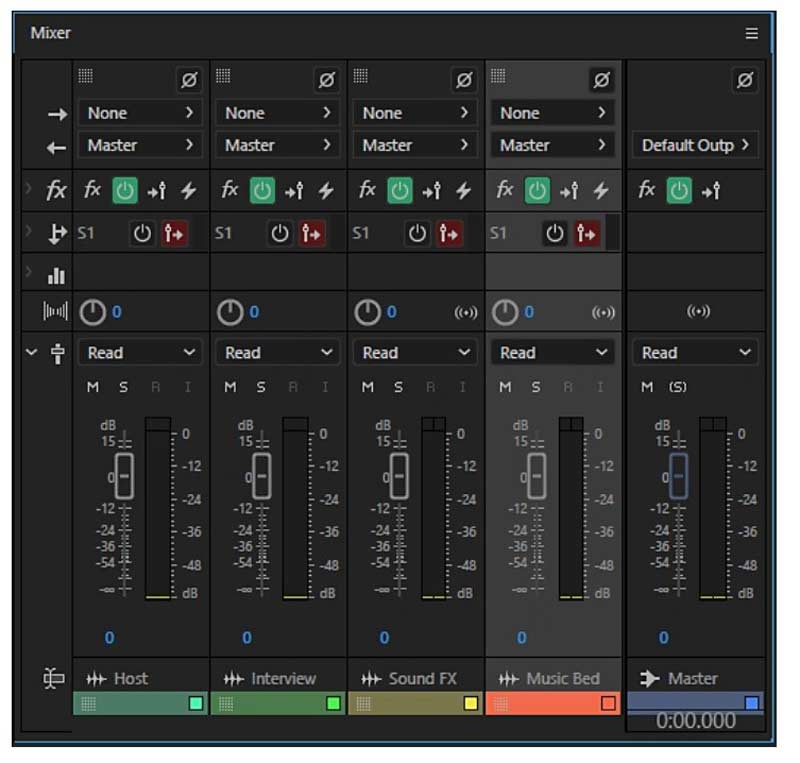800x763 pixels.
Task: Mute the Sound FX track
Action: (x=367, y=387)
